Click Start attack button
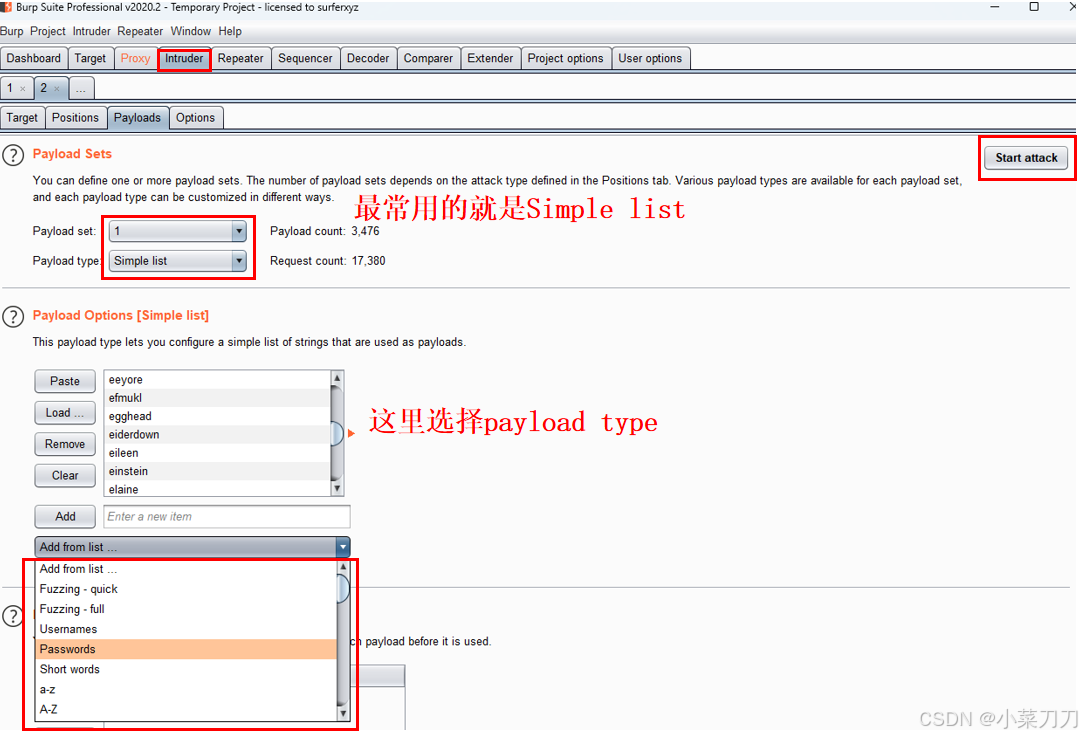1083x736 pixels. (x=1026, y=158)
